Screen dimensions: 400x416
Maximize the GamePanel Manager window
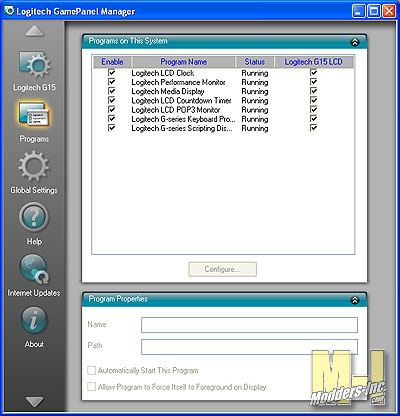tap(374, 11)
